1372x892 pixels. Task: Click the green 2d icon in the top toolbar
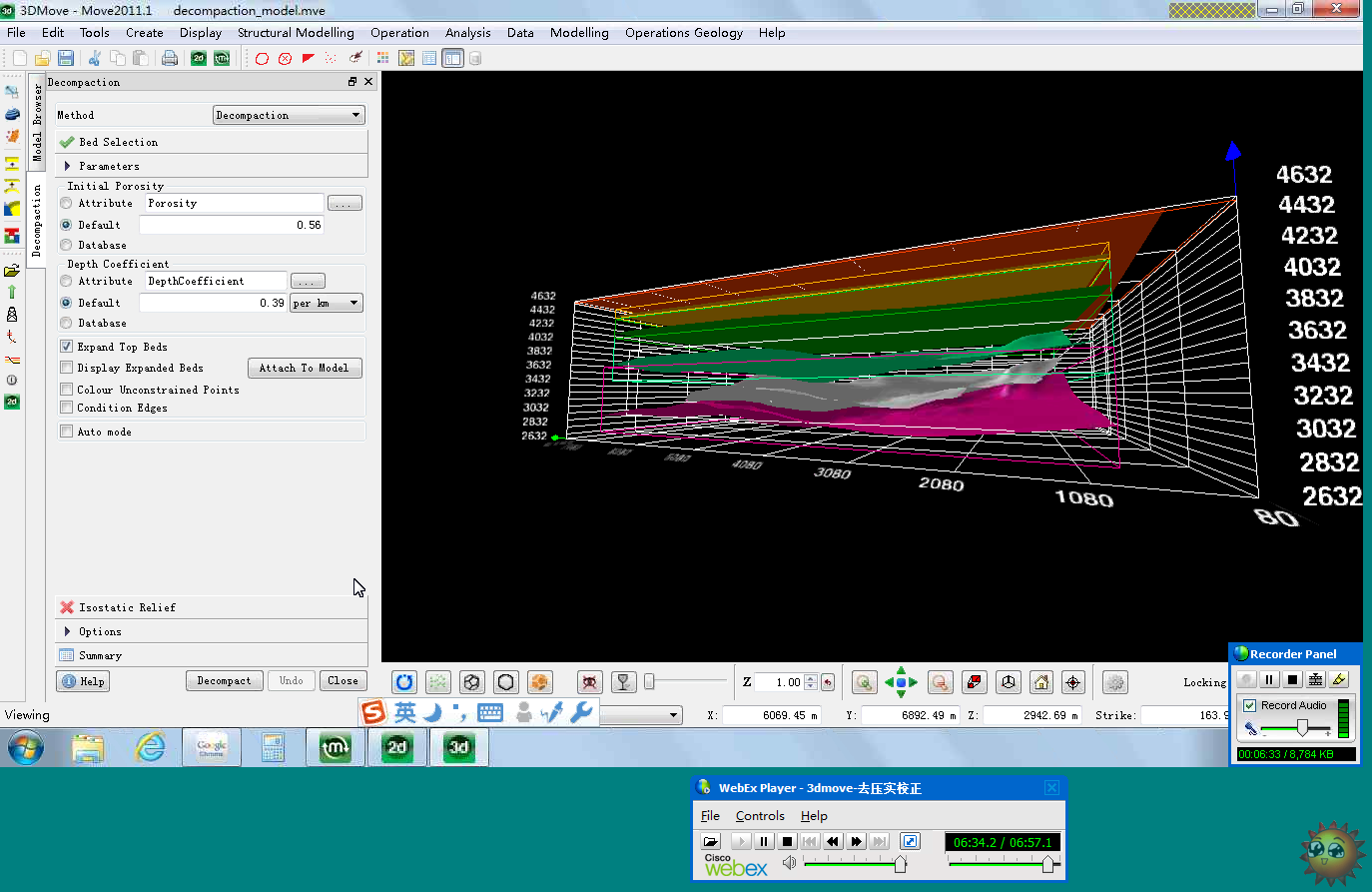point(199,58)
